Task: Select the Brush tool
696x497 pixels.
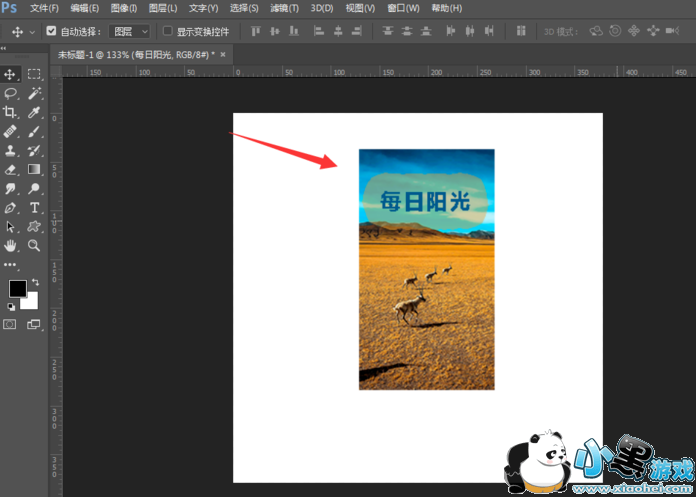Action: point(34,131)
